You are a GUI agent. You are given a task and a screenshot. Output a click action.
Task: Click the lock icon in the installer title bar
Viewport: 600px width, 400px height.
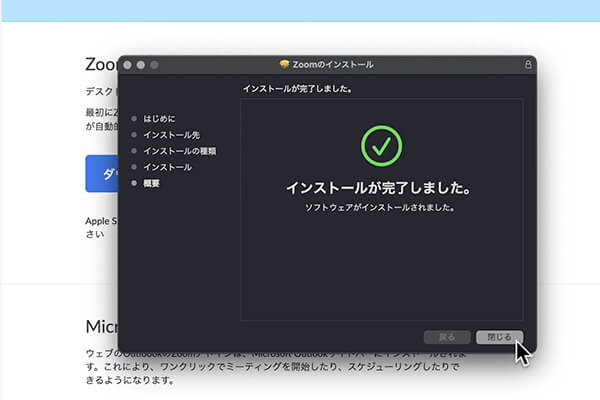click(528, 64)
